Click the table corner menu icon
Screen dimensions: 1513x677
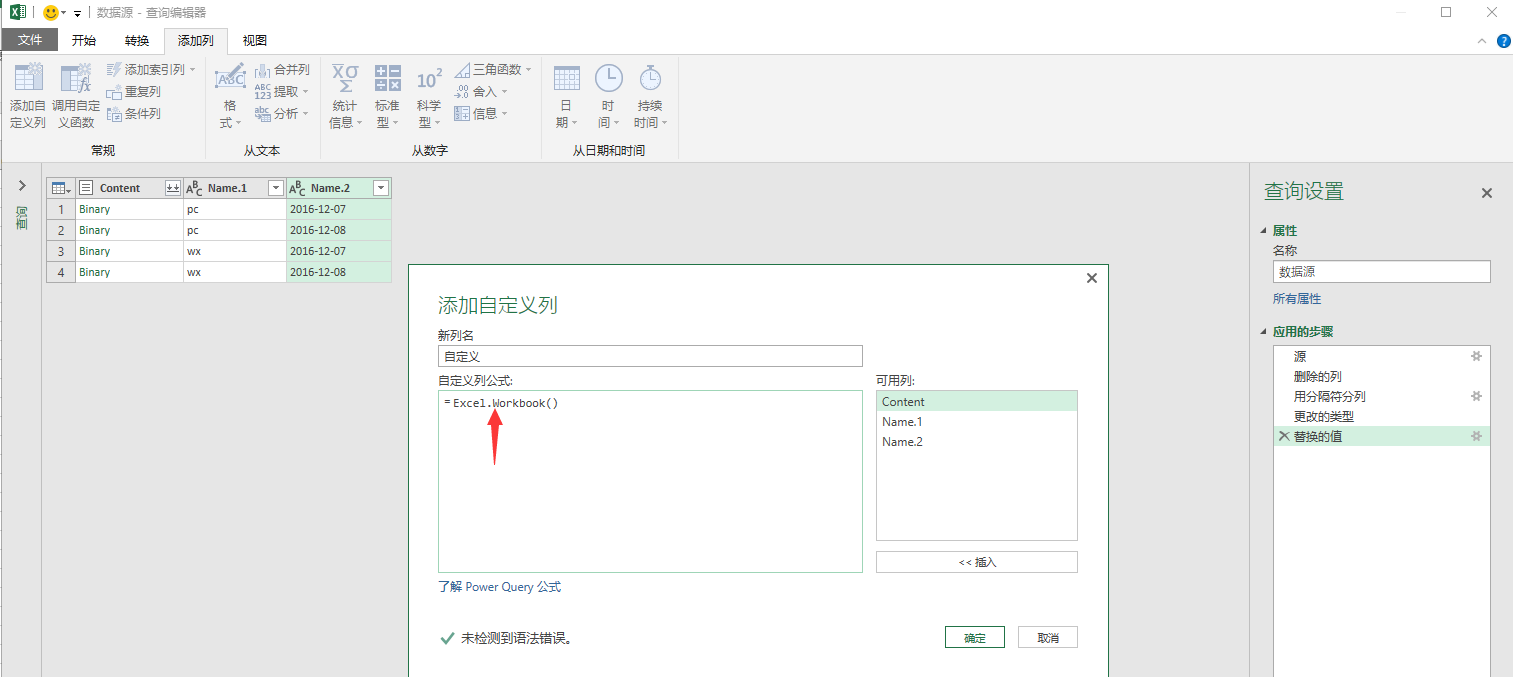pyautogui.click(x=61, y=188)
